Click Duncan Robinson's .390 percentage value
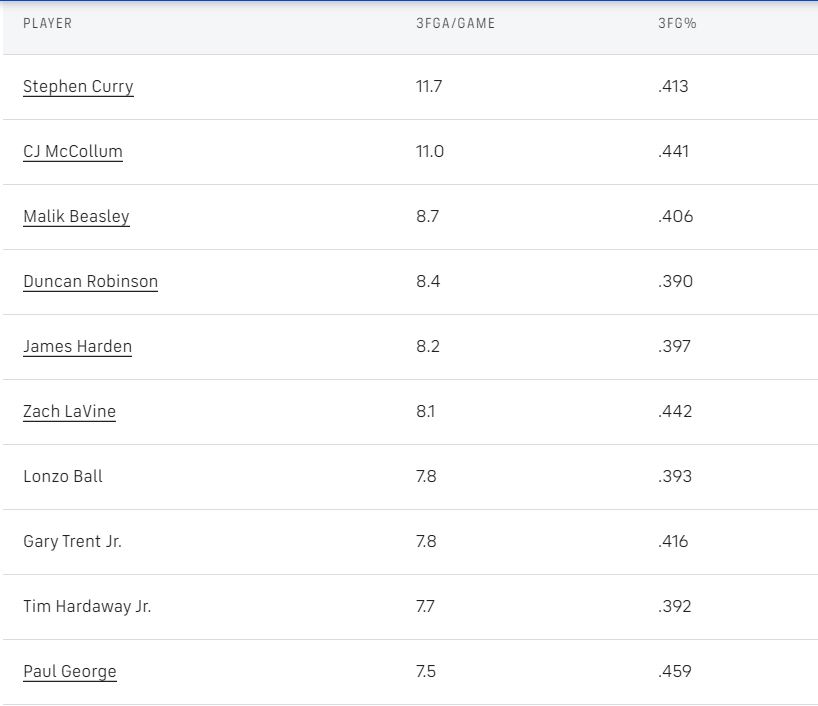The width and height of the screenshot is (818, 706). coord(675,282)
